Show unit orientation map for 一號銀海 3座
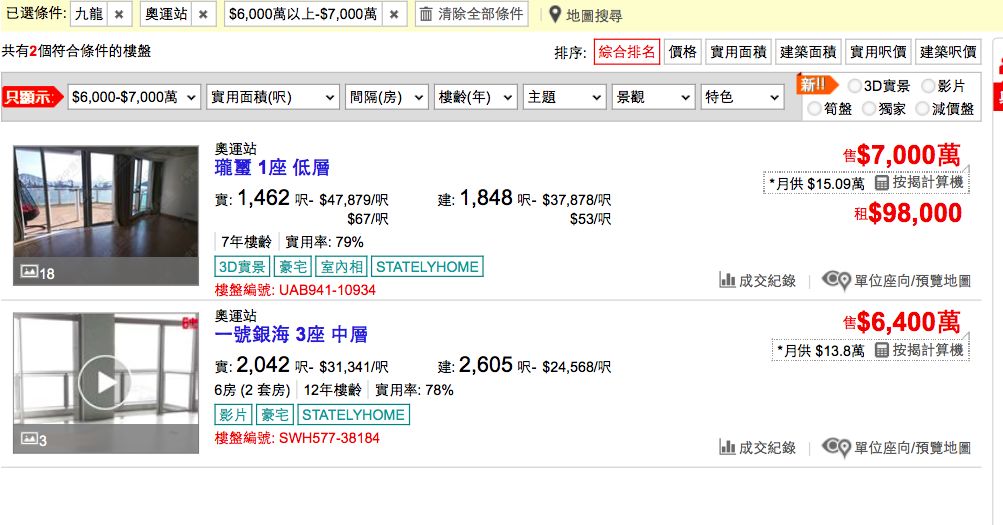 (896, 447)
